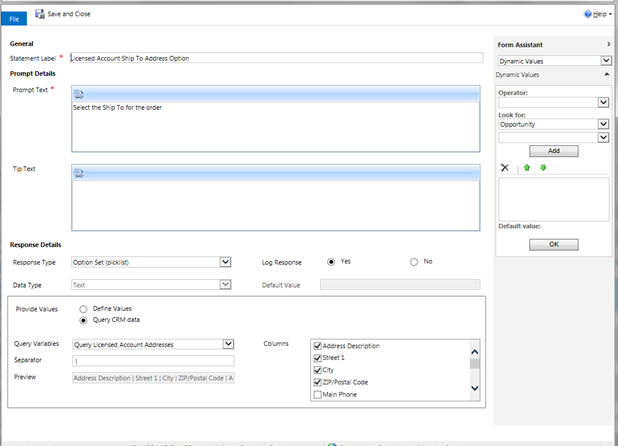Click the Add button in Form Assistant
This screenshot has width=618, height=446.
pos(553,150)
